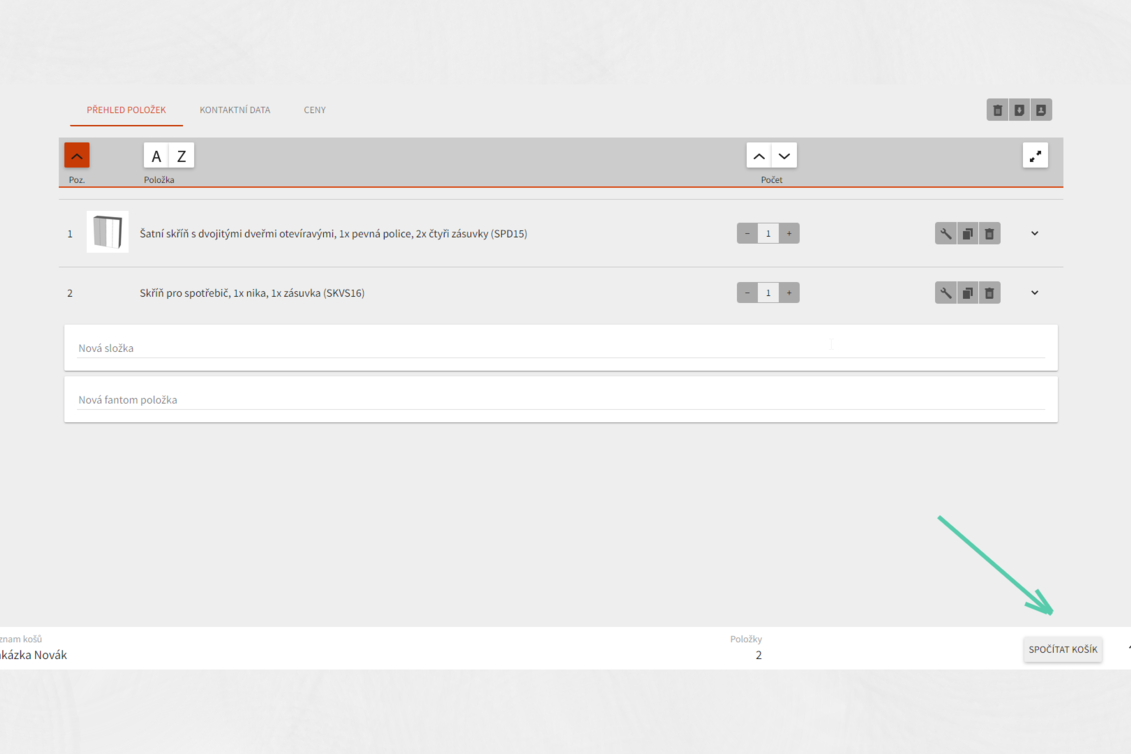Click the orange collapse arrow above Poz.
The height and width of the screenshot is (754, 1131).
[x=77, y=155]
